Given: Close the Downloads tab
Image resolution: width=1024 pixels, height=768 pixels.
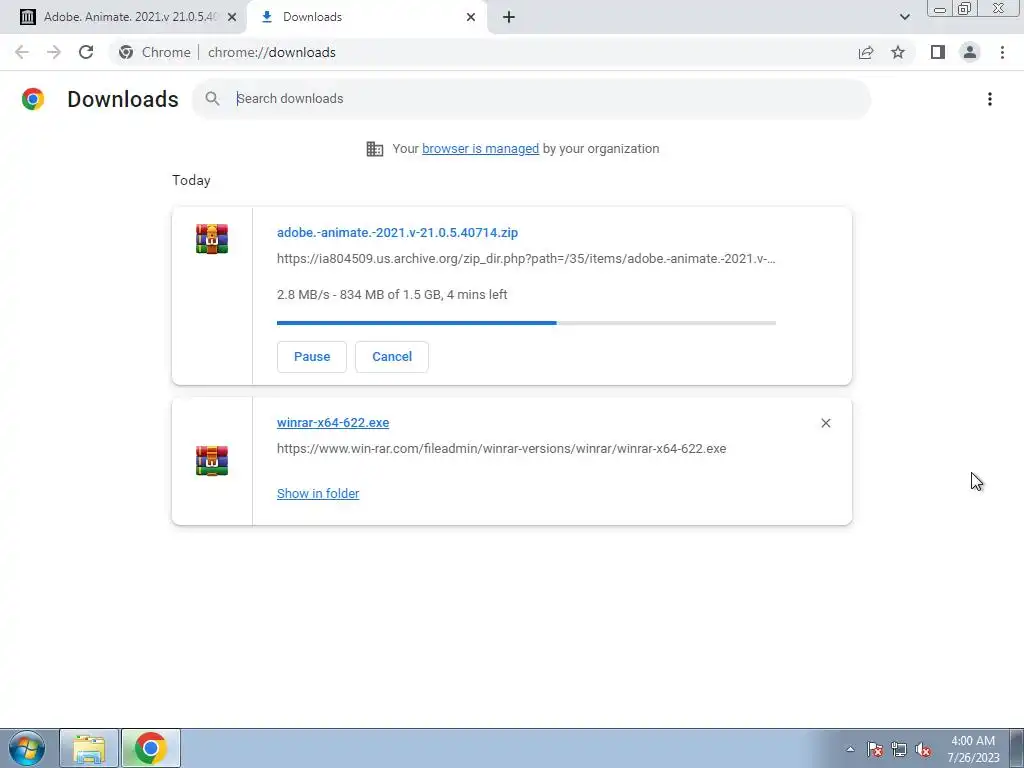Looking at the screenshot, I should tap(471, 17).
